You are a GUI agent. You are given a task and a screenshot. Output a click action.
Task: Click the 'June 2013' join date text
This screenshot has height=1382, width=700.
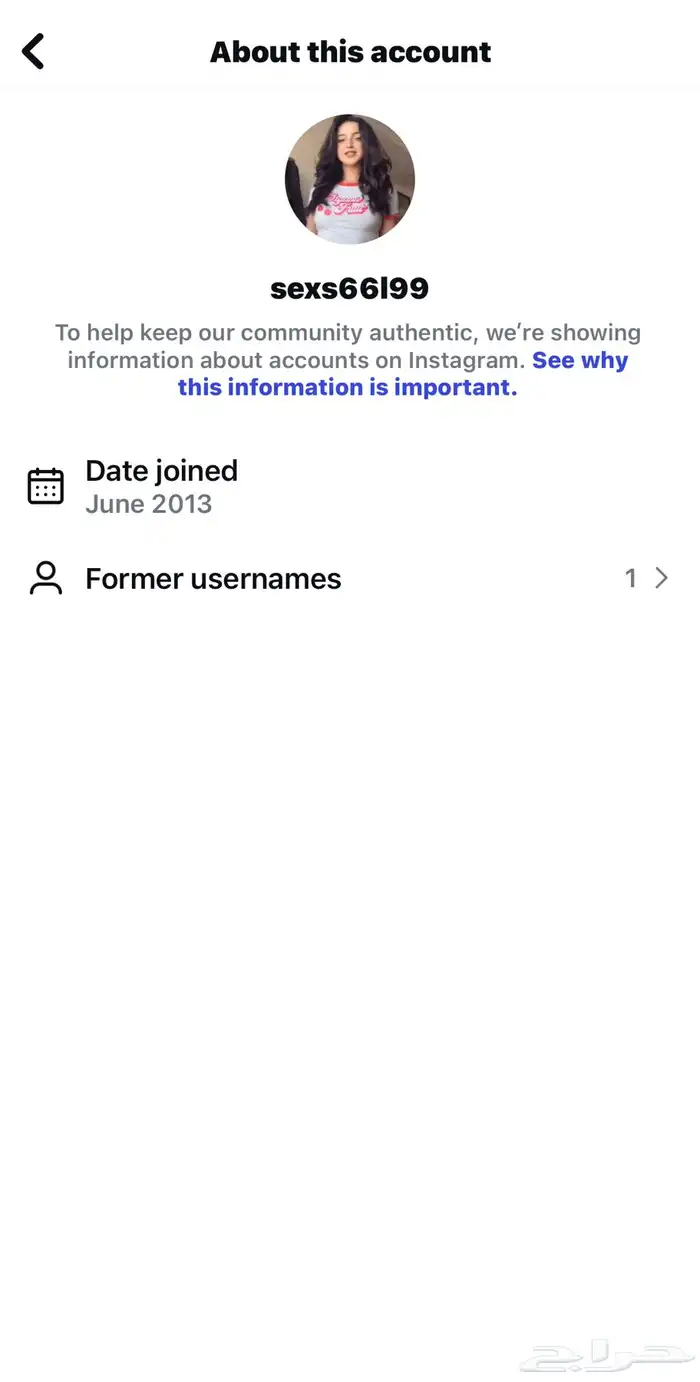pyautogui.click(x=149, y=504)
